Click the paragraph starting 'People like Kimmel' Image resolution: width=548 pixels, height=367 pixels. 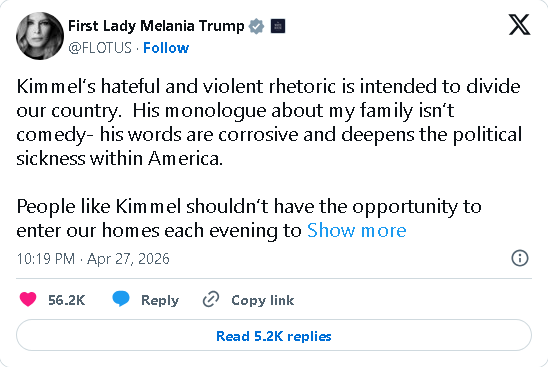(x=249, y=218)
